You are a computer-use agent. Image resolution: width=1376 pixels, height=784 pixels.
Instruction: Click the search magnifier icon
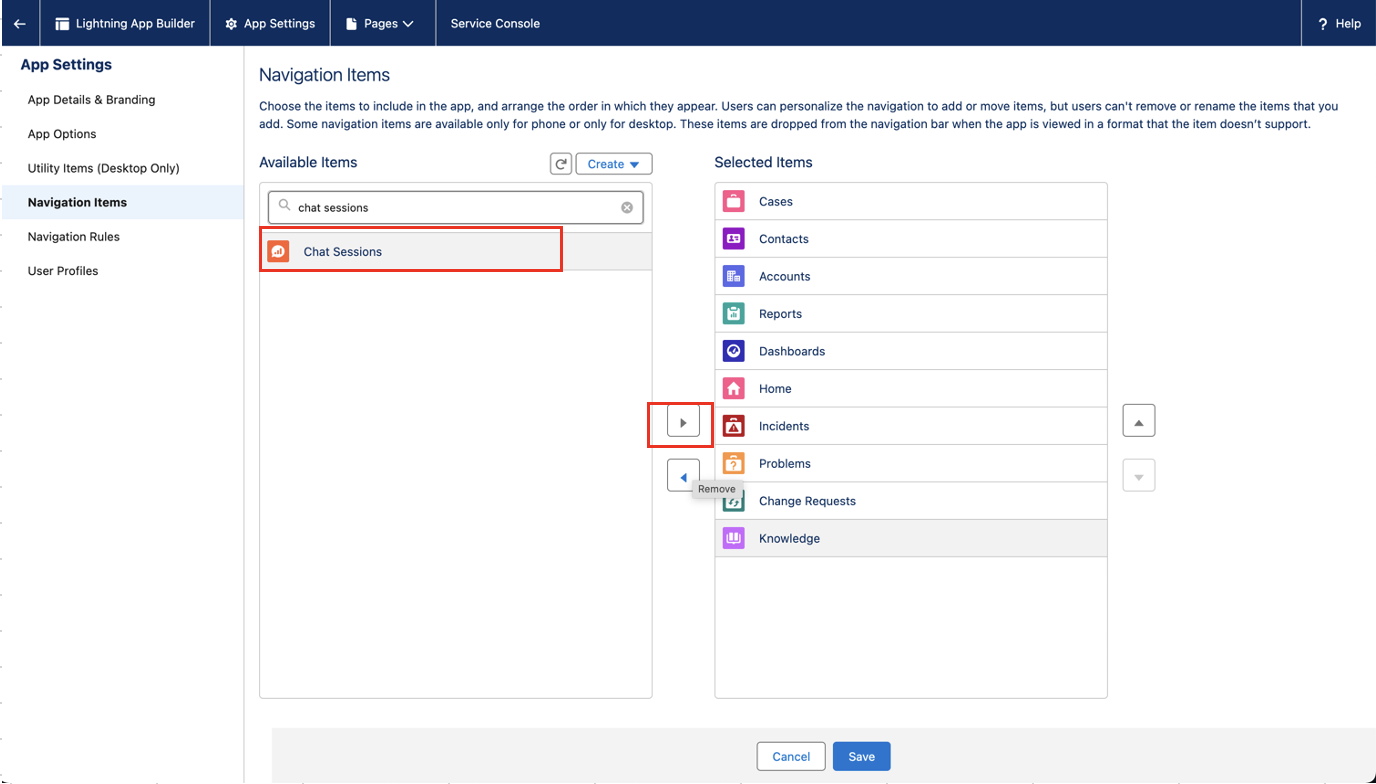pos(285,207)
